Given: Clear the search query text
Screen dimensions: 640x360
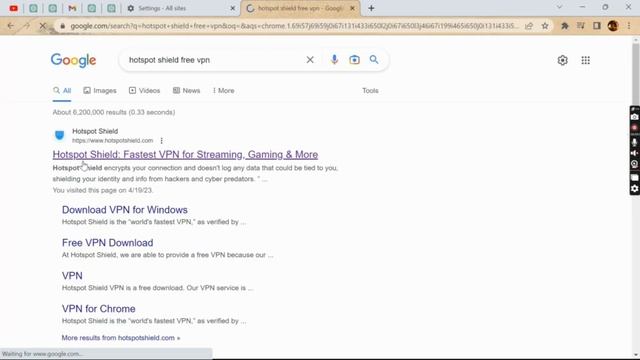Looking at the screenshot, I should click(310, 60).
